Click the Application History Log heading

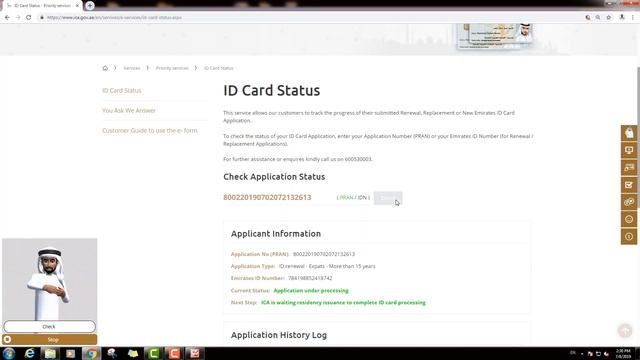click(x=279, y=335)
